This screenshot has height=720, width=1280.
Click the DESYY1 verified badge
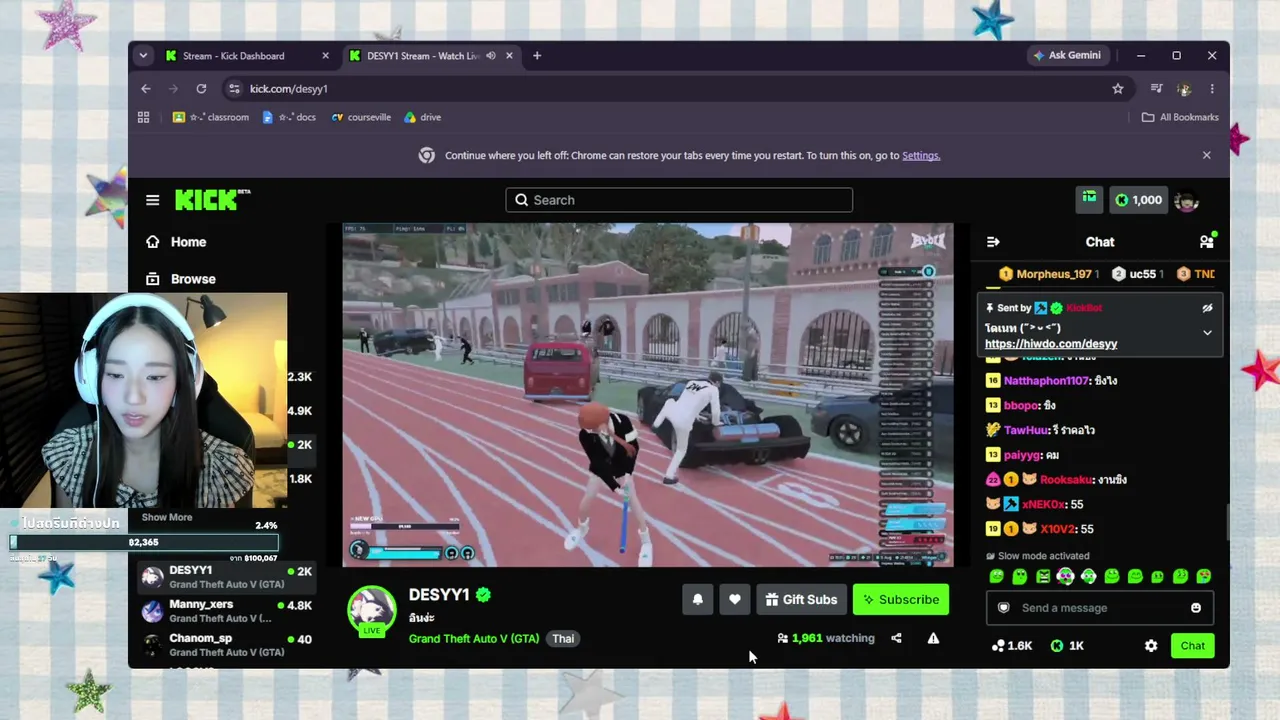click(x=483, y=595)
